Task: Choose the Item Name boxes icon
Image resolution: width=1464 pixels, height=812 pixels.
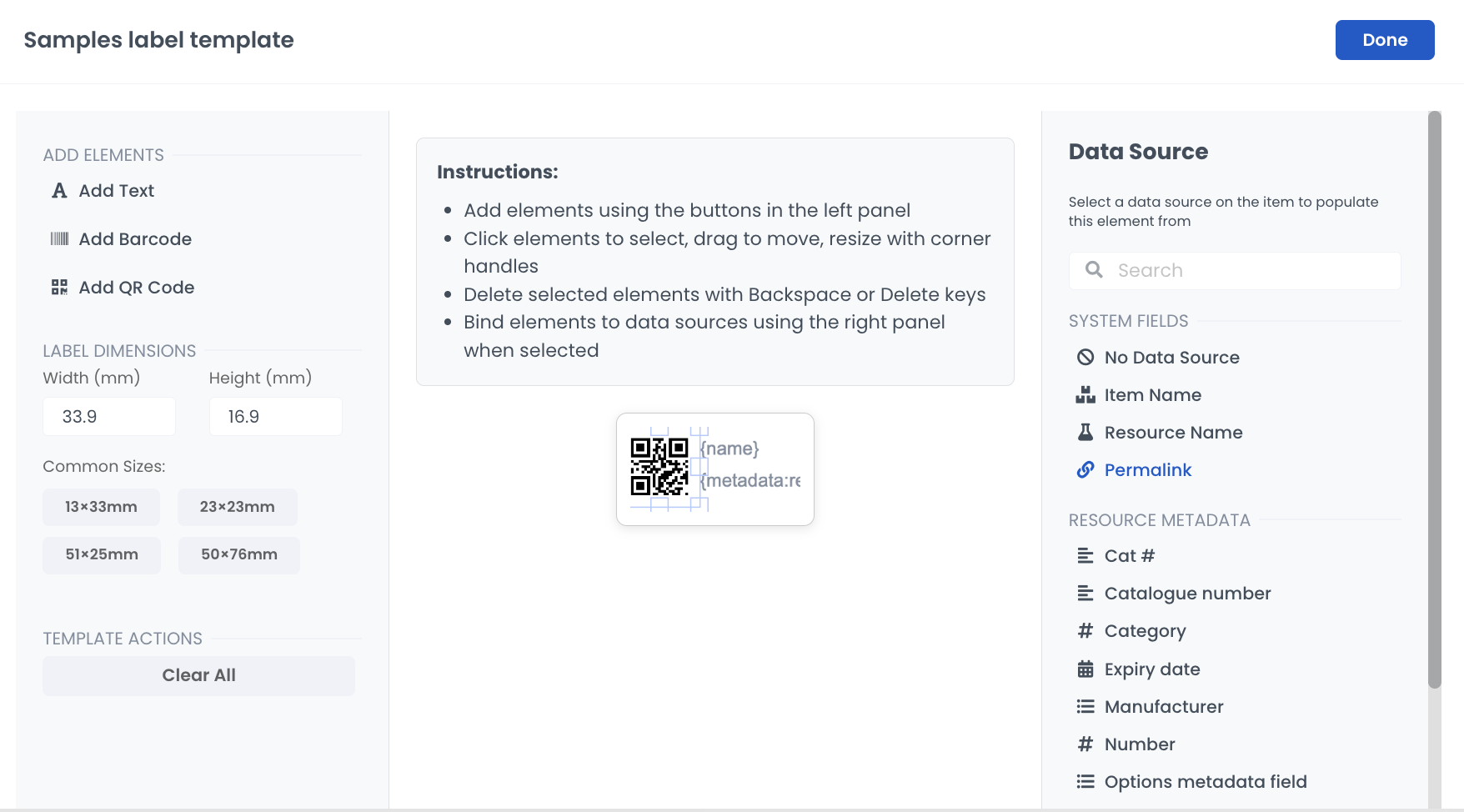Action: (1085, 395)
